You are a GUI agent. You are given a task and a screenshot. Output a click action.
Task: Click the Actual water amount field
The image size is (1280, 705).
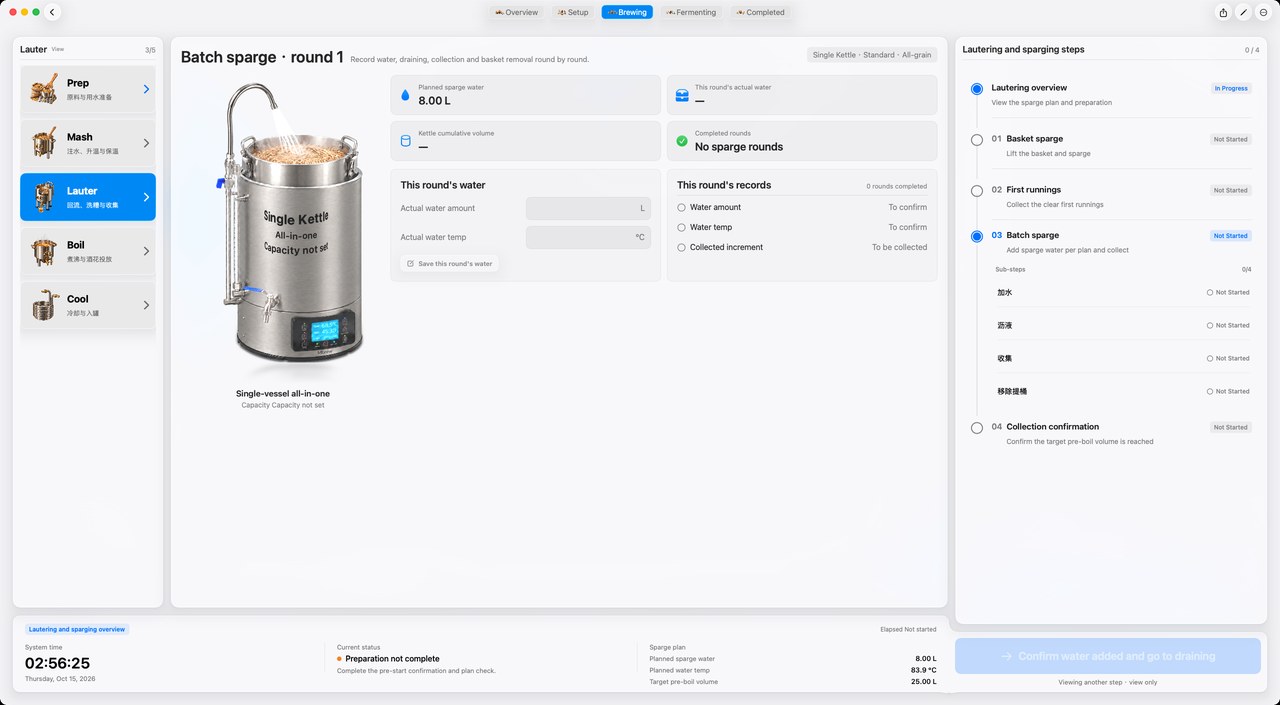(x=588, y=208)
